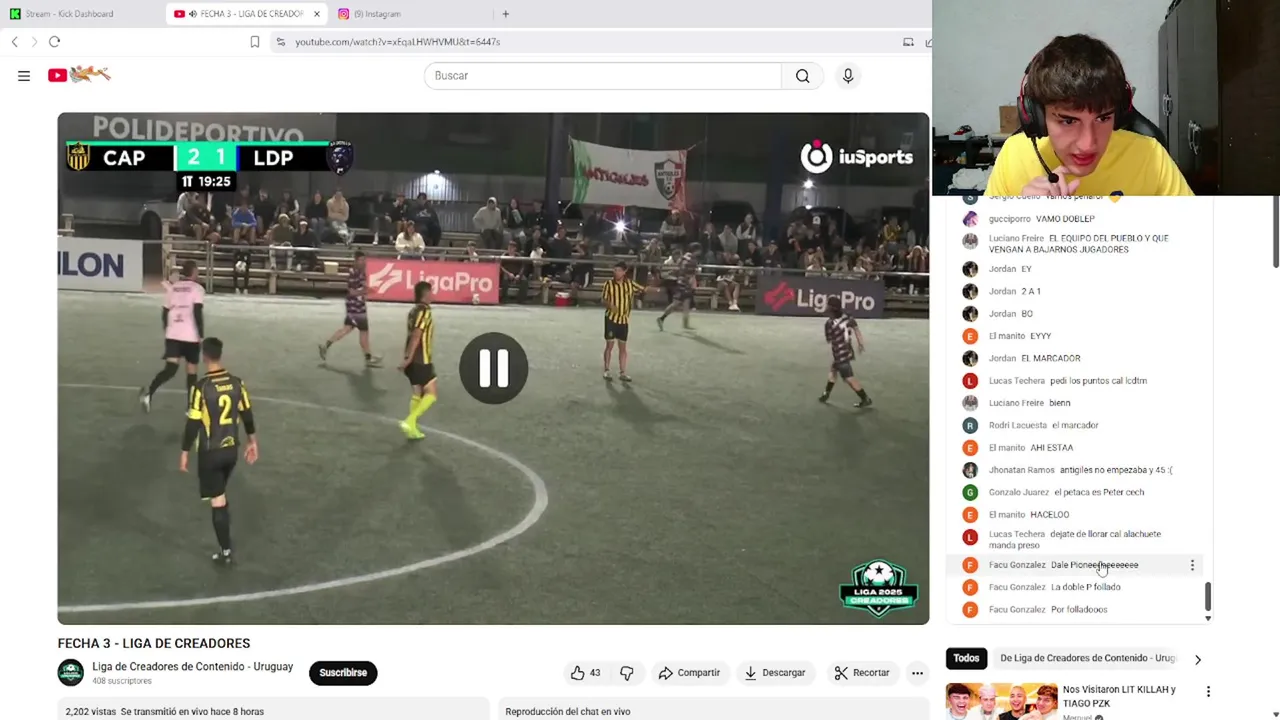Click Gonzalo Juarez Peter cech message
Image resolution: width=1280 pixels, height=720 pixels.
coord(1067,492)
